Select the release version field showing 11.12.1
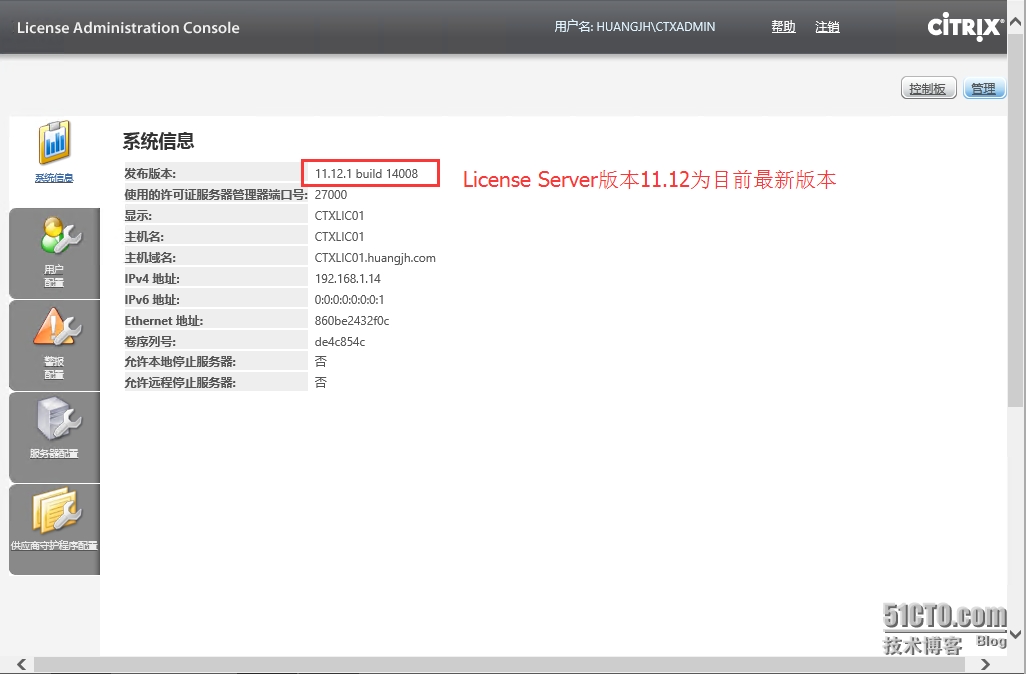The image size is (1026, 674). click(370, 172)
